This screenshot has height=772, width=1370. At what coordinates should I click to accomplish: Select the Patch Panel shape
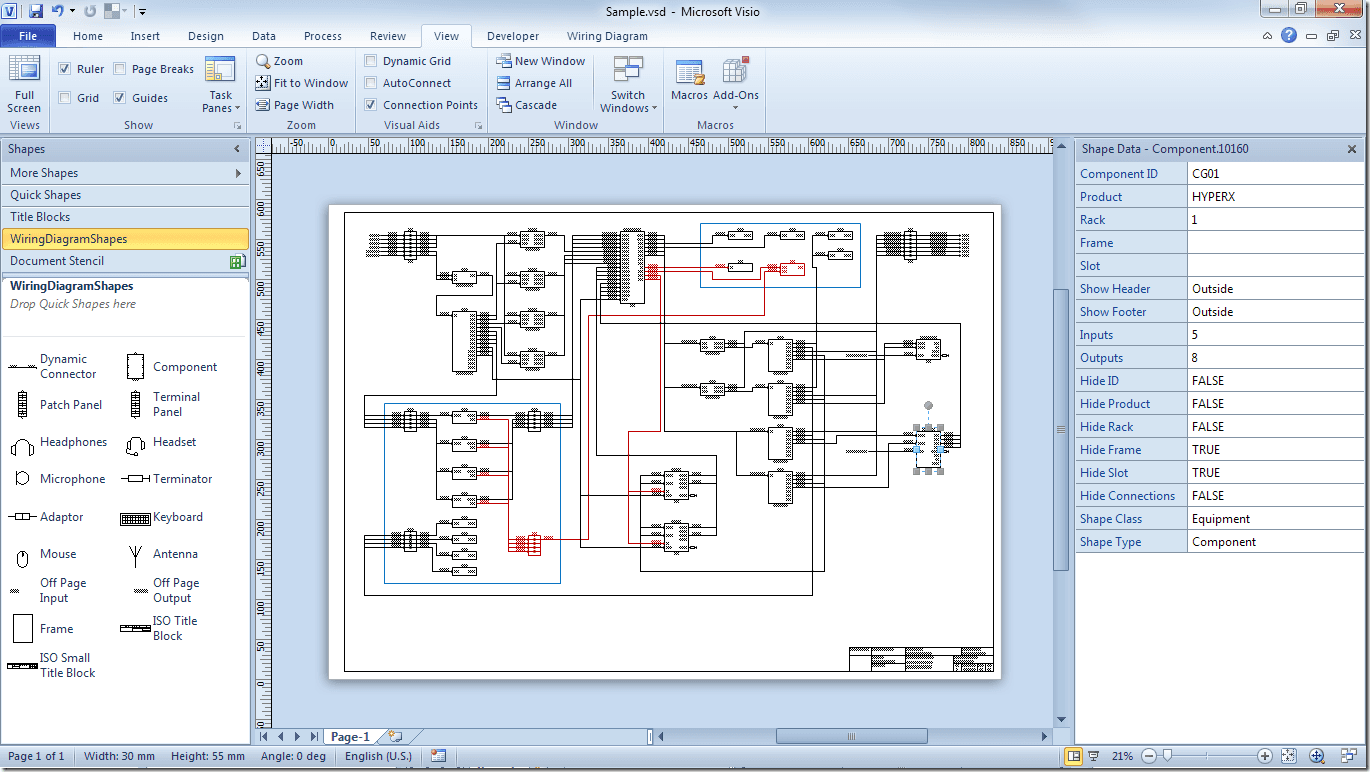(x=72, y=404)
